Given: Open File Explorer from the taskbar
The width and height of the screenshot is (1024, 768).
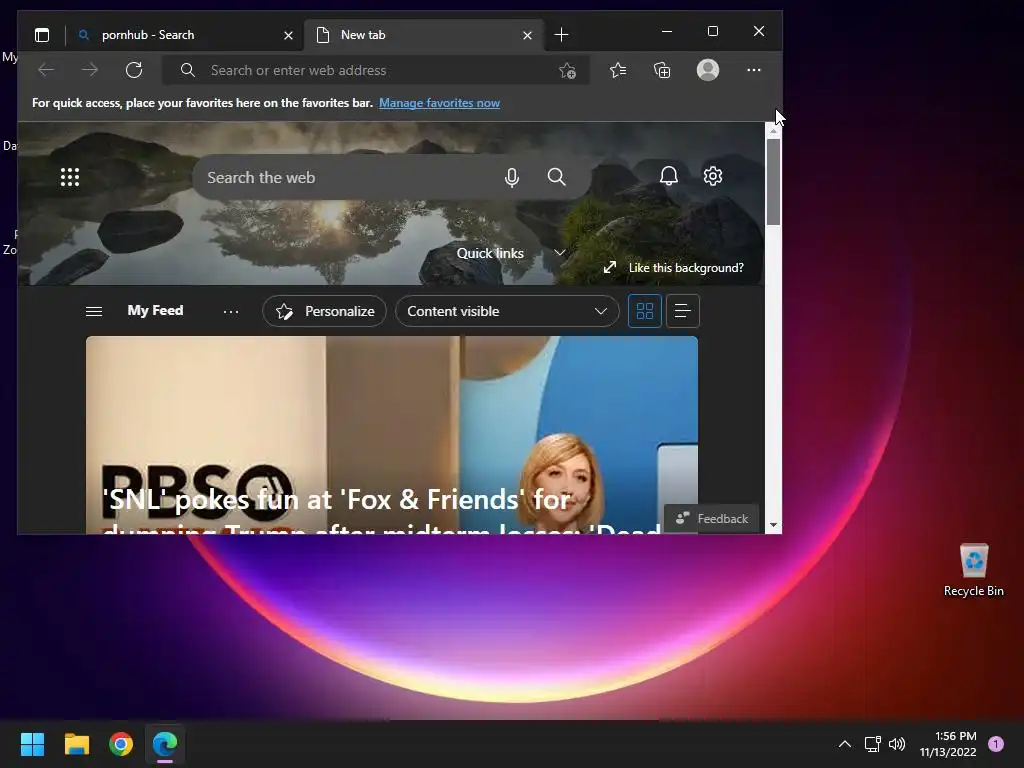Looking at the screenshot, I should tap(77, 744).
